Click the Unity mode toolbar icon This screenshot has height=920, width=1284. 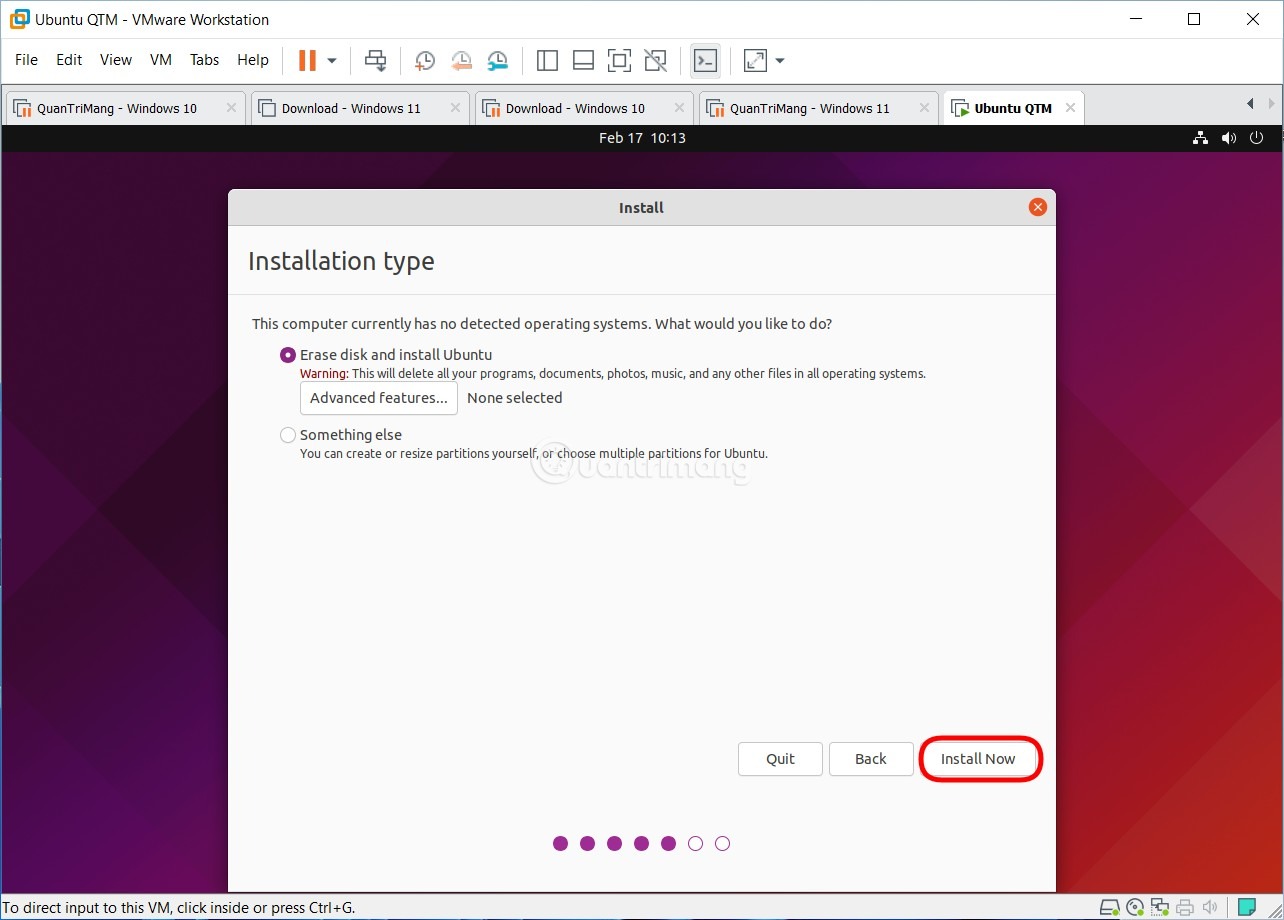coord(655,61)
